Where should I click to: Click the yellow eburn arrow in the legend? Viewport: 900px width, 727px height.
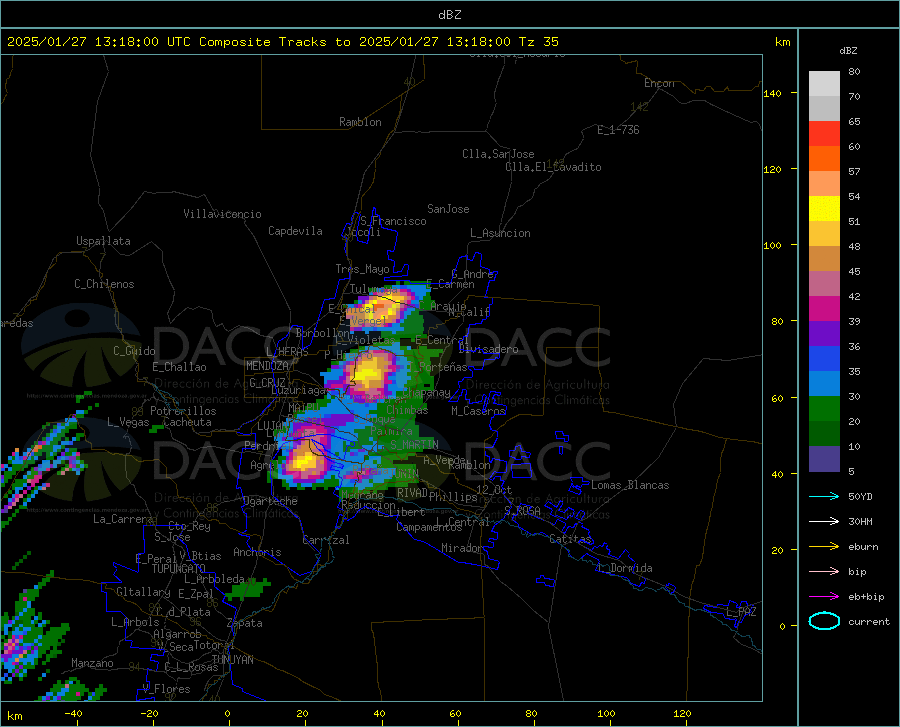824,547
